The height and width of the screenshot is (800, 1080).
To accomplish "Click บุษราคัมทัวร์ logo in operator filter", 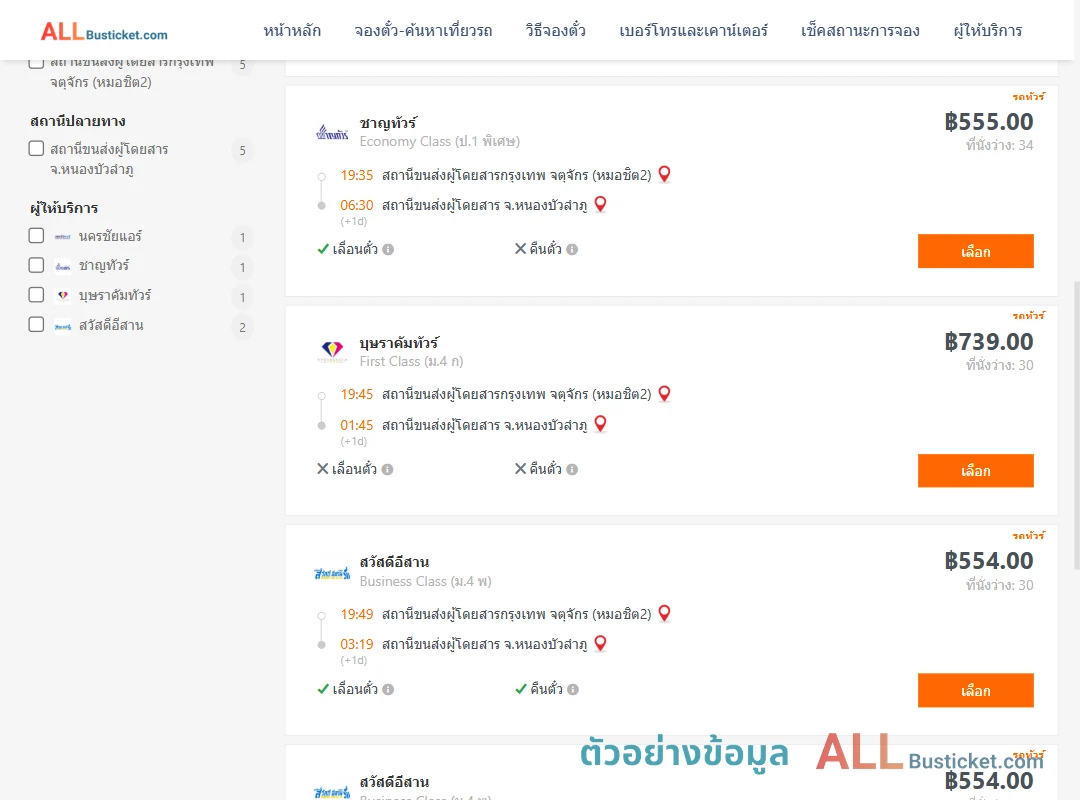I will 63,296.
